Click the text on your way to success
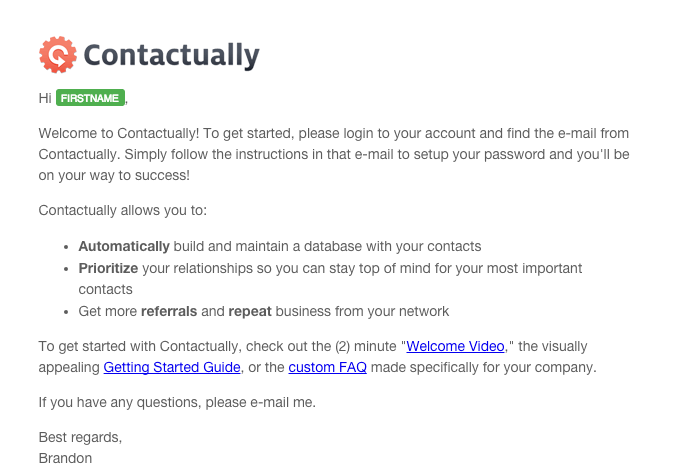Screen dimensions: 686x475 [x=114, y=175]
